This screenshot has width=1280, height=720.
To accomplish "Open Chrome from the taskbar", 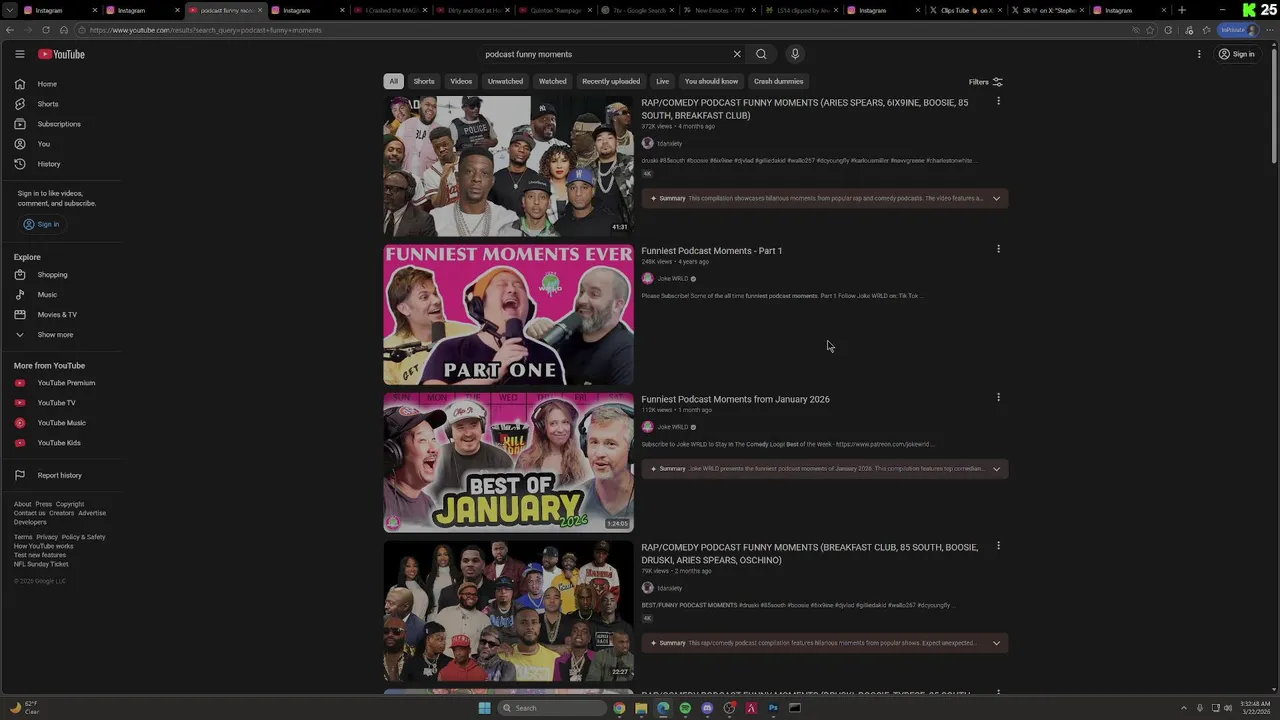I will (x=619, y=708).
